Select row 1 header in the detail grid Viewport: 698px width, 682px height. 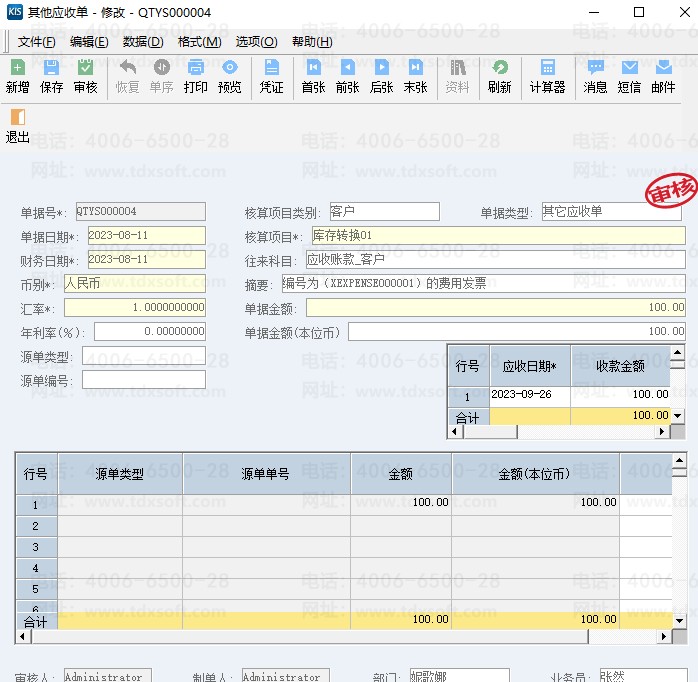[x=35, y=504]
